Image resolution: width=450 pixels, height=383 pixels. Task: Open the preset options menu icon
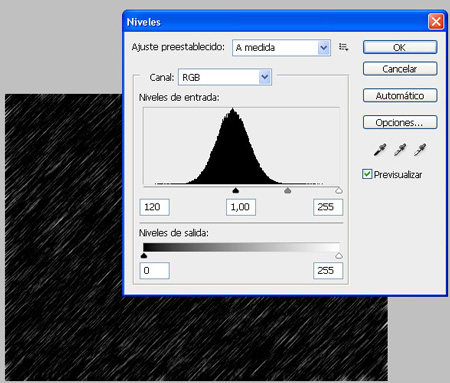point(343,47)
